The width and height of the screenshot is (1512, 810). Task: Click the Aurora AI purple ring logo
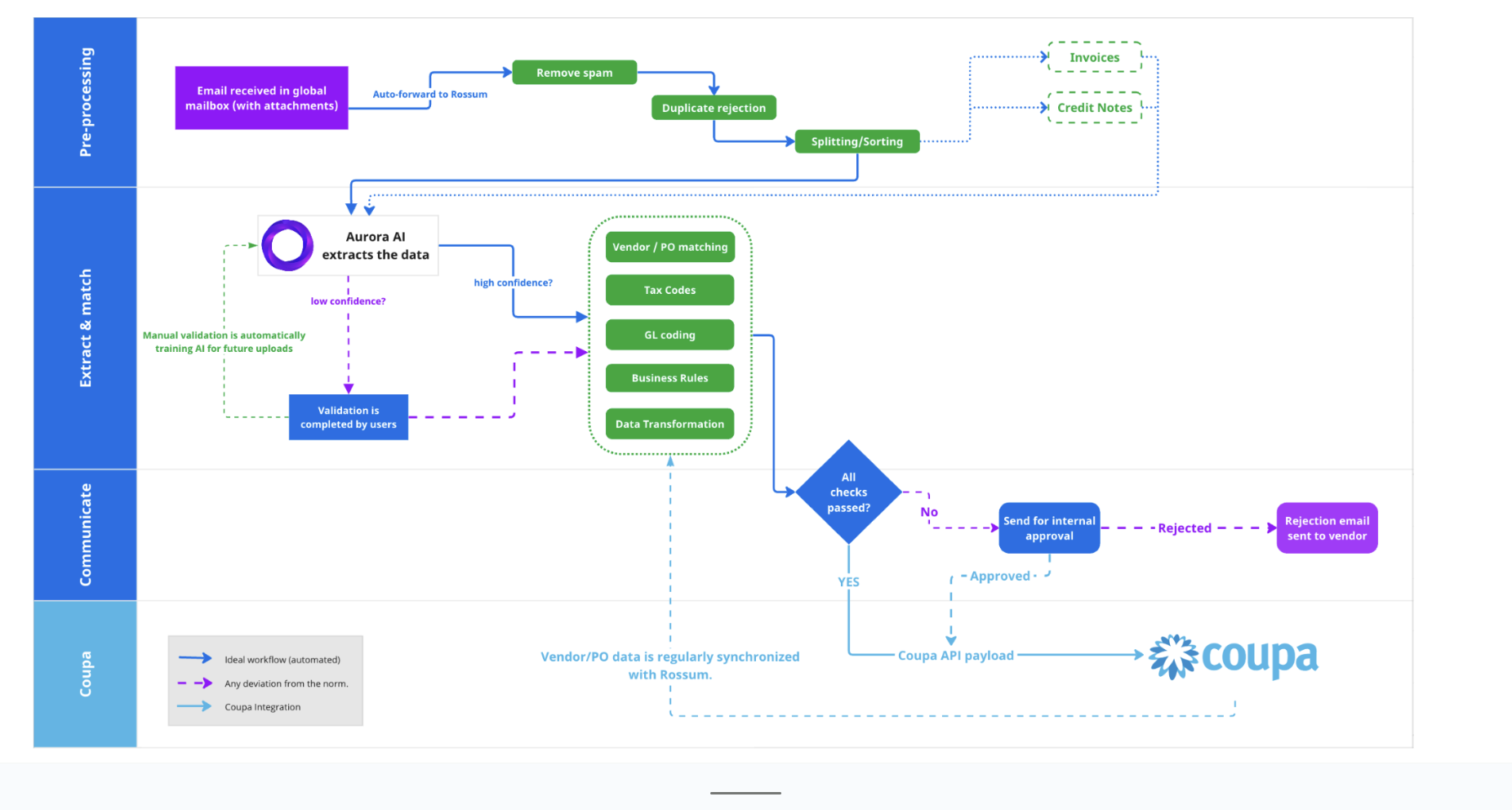(287, 245)
